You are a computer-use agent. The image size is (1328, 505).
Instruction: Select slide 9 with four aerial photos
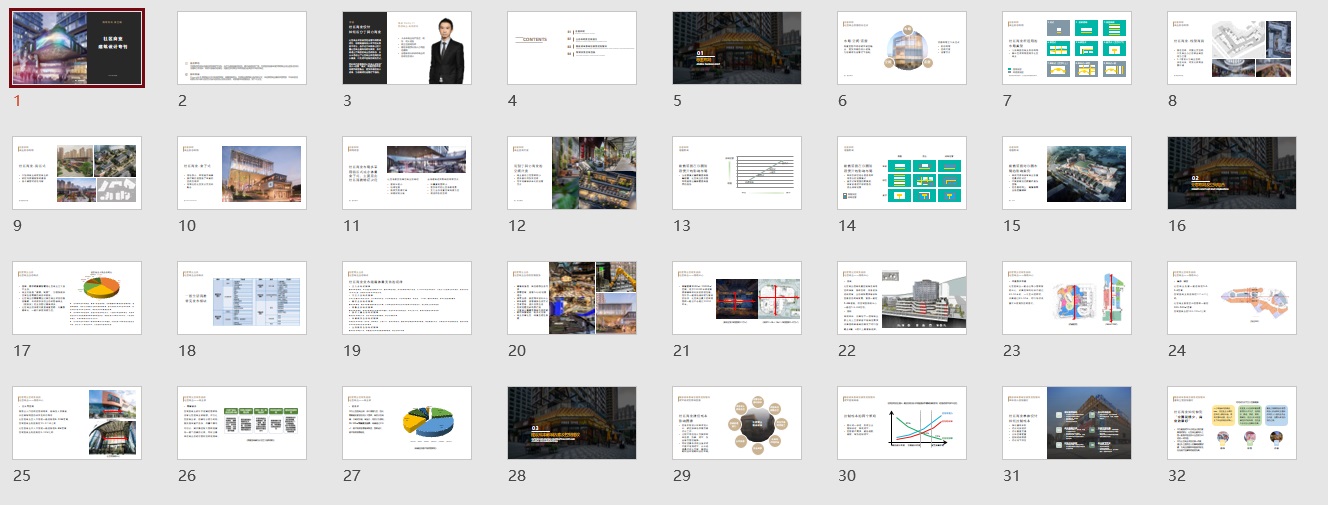77,173
